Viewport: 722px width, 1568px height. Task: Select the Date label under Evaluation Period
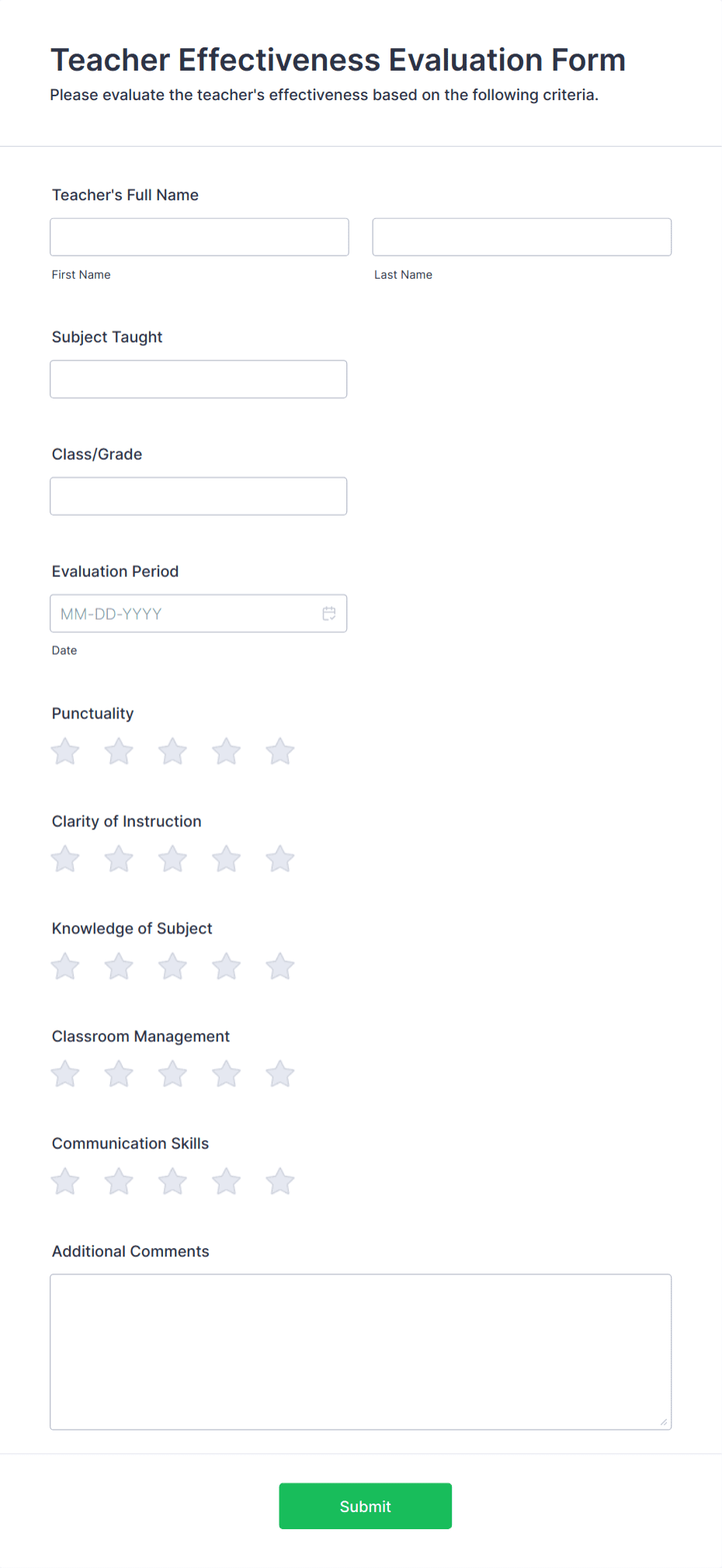coord(64,650)
